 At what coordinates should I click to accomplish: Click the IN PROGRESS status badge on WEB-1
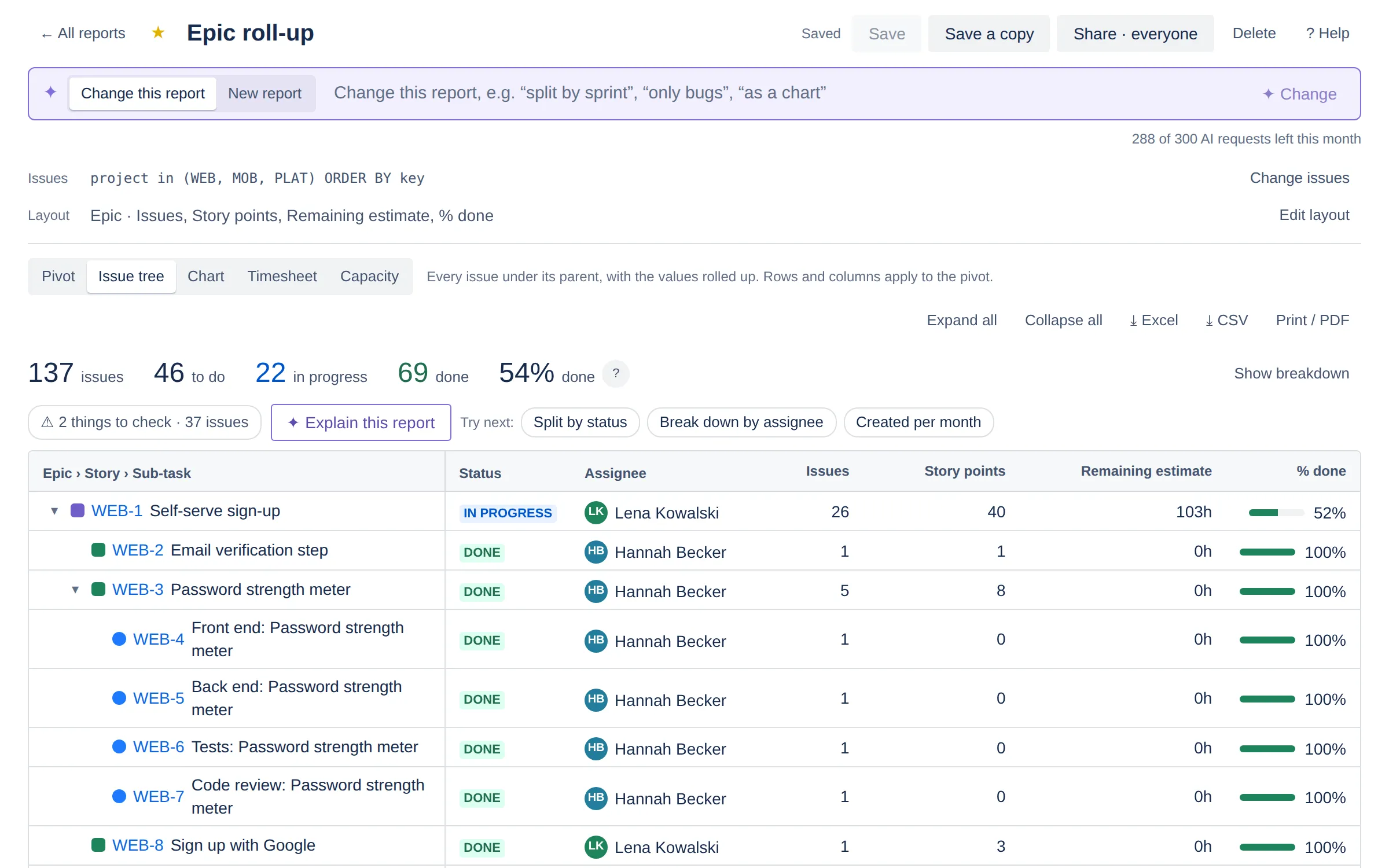[508, 513]
